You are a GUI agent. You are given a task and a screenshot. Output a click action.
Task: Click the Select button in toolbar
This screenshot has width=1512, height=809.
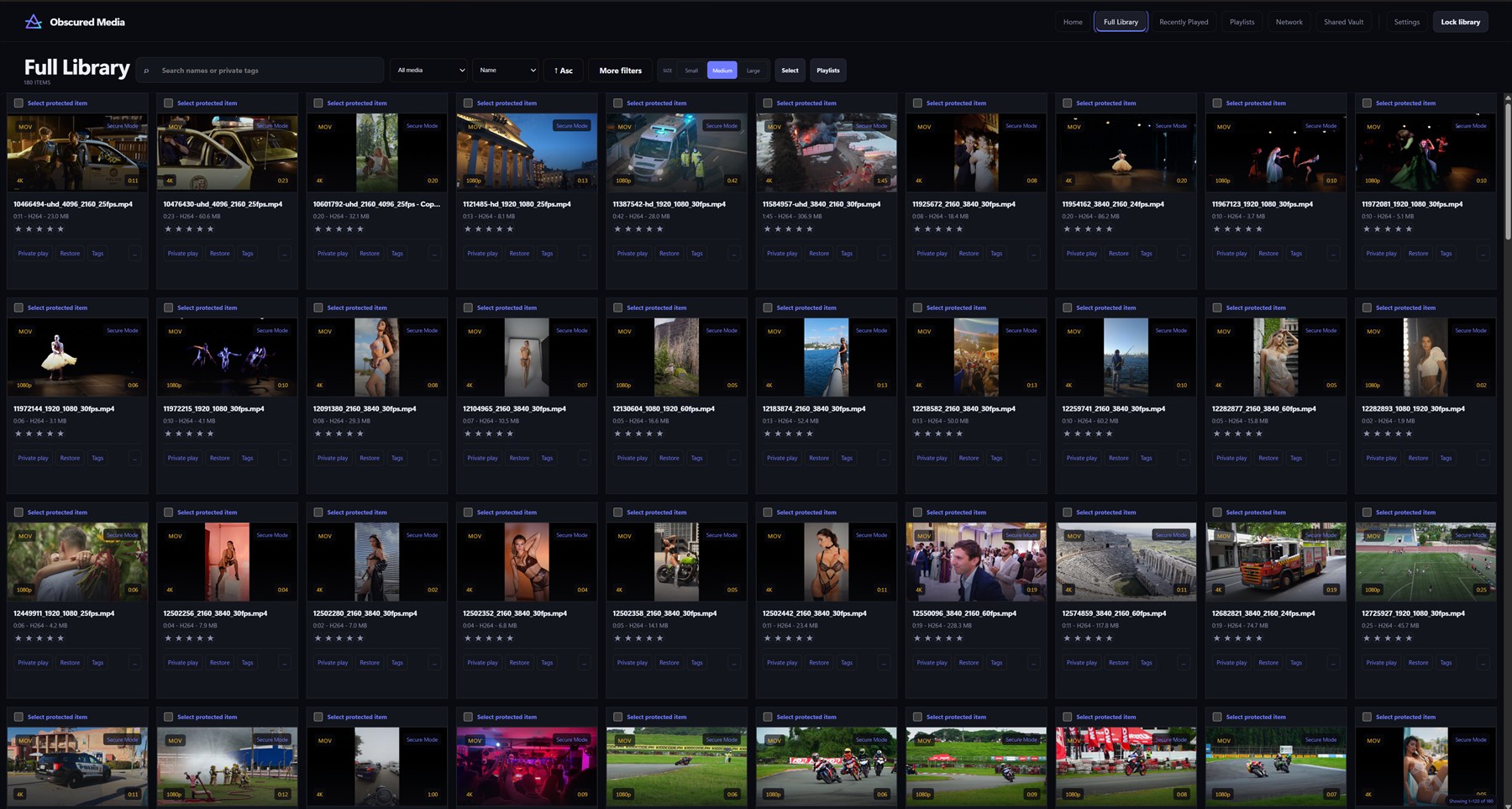pyautogui.click(x=790, y=71)
